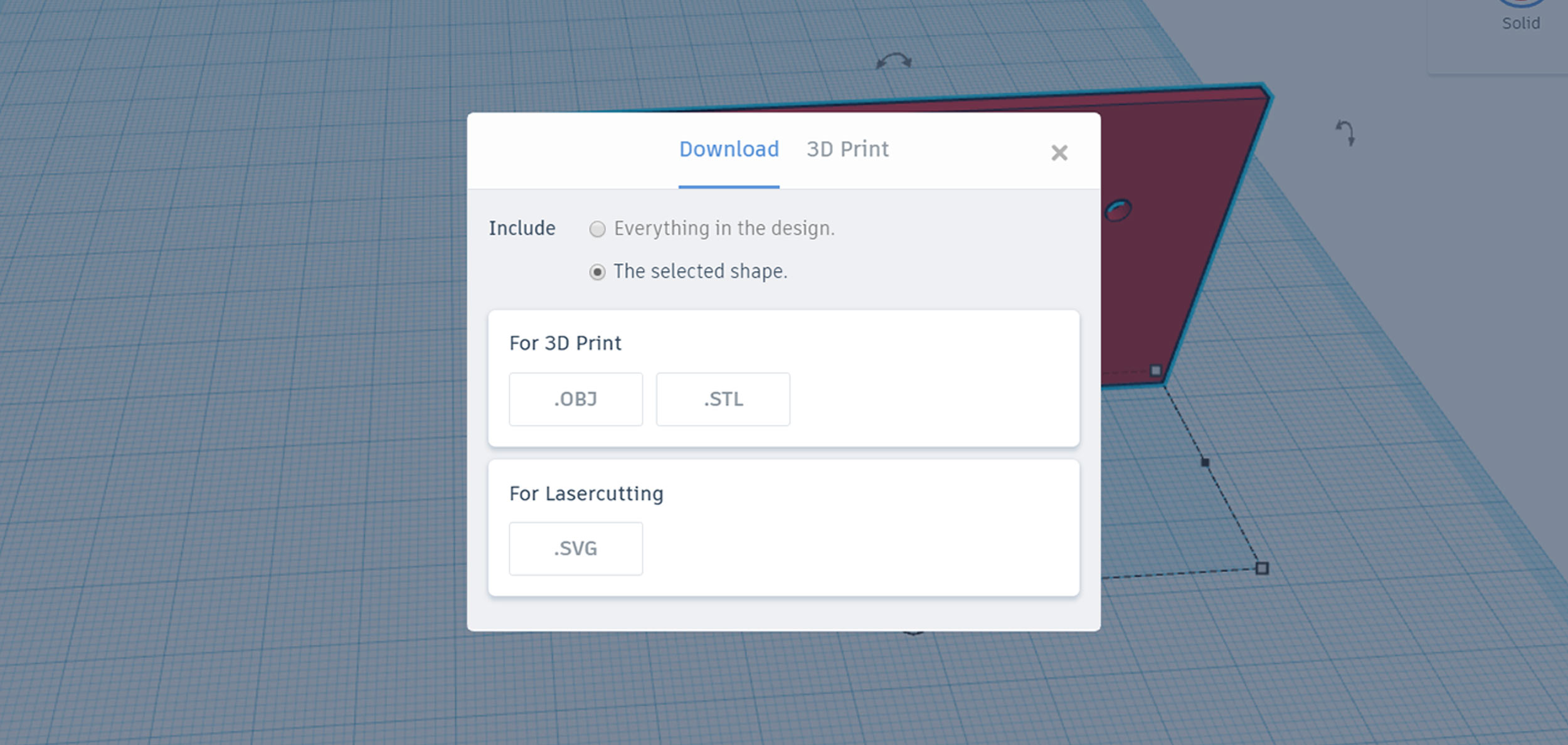Click black midpoint handle on dashed edge
Viewport: 1568px width, 745px height.
(x=1205, y=462)
